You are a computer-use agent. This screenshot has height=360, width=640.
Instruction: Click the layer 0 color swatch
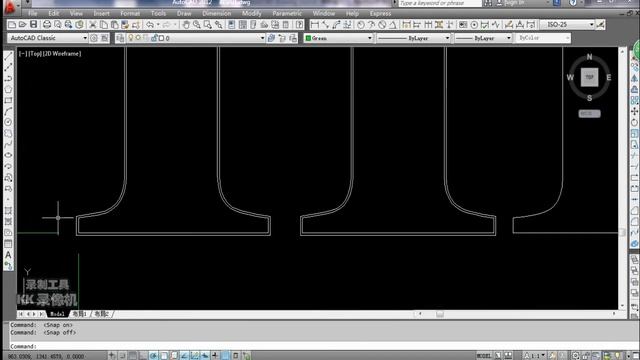161,38
